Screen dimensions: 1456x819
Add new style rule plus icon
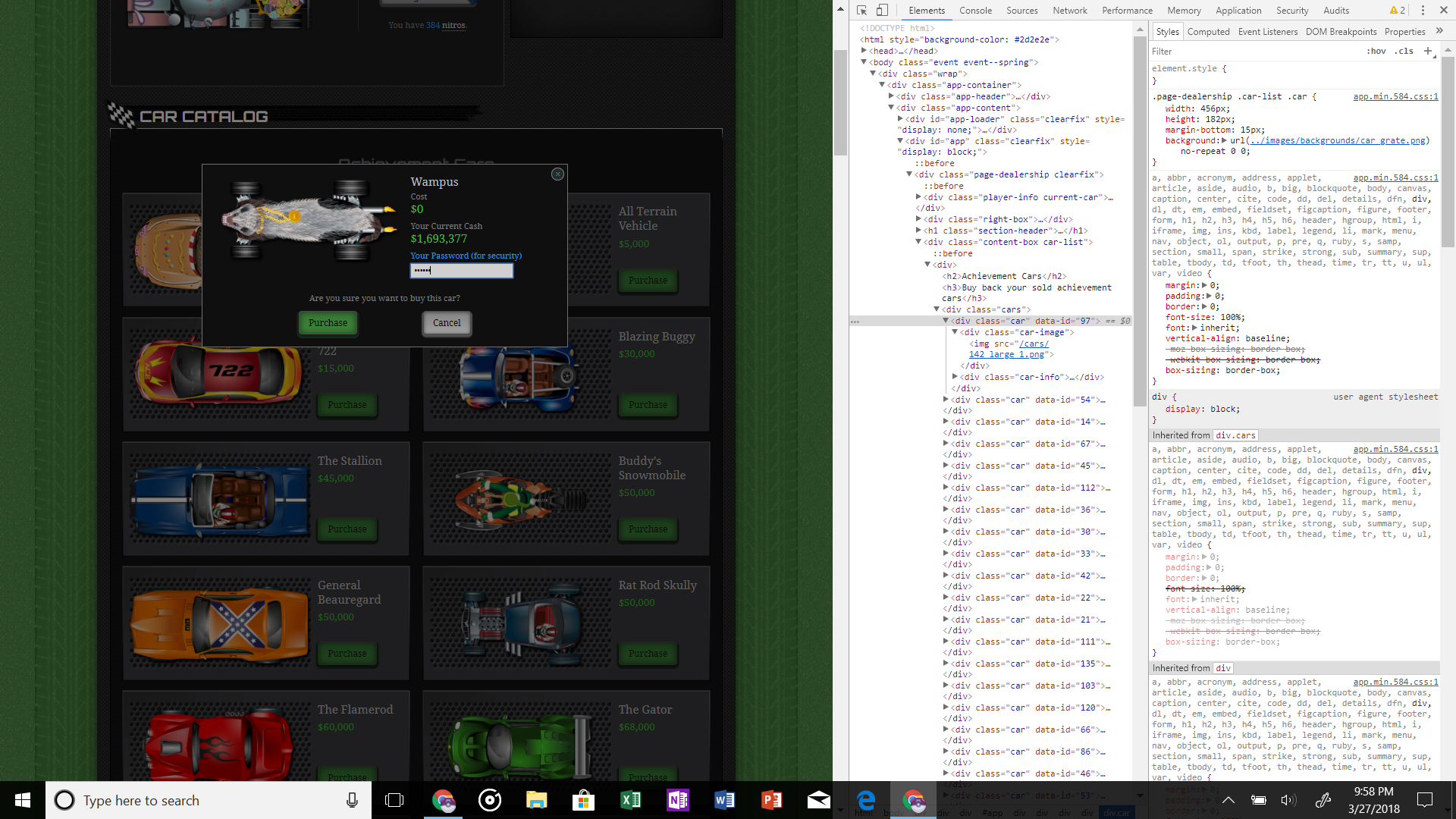click(1428, 51)
